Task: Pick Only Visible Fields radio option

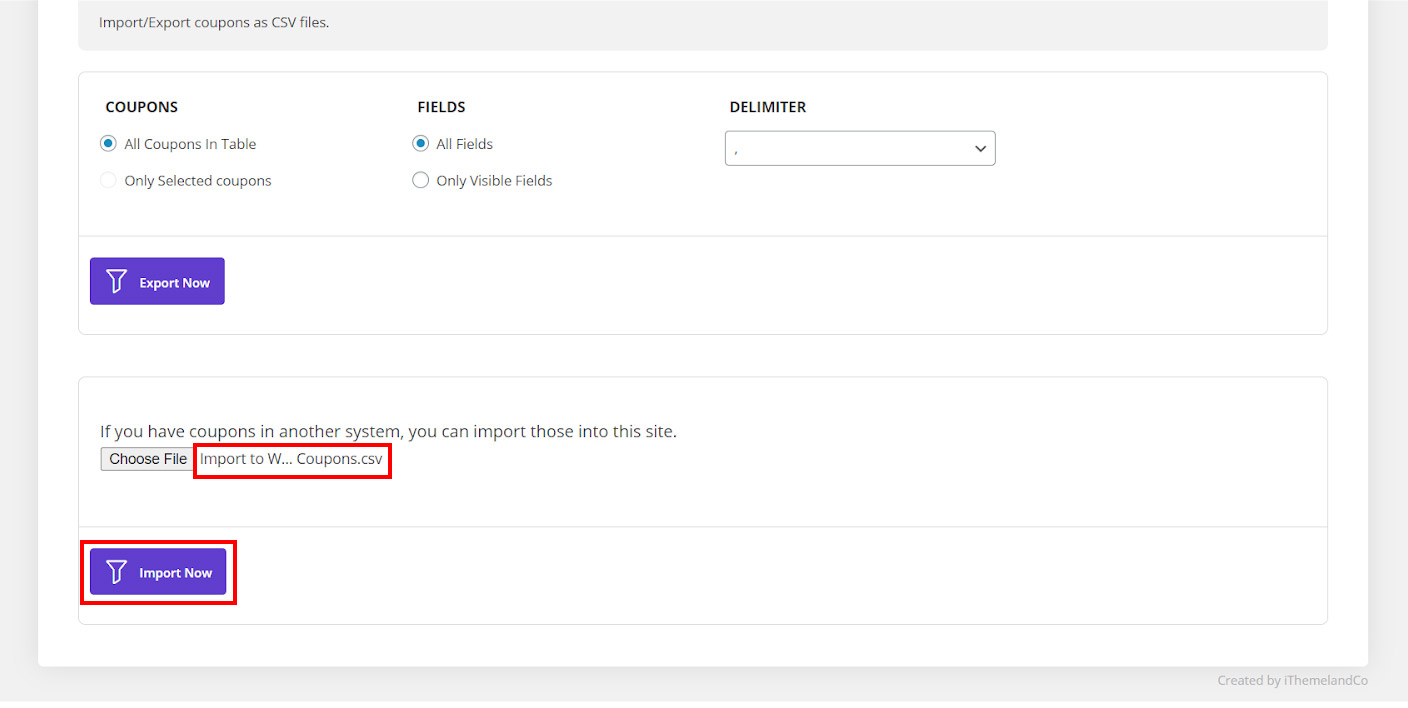Action: pyautogui.click(x=421, y=181)
